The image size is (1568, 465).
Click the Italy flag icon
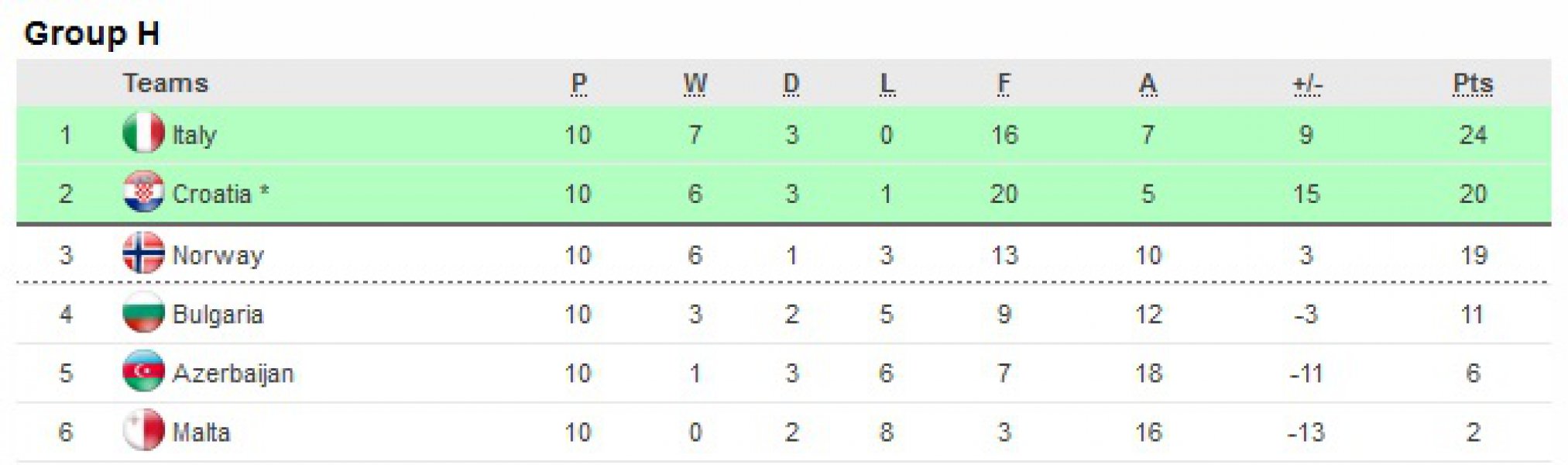(143, 133)
